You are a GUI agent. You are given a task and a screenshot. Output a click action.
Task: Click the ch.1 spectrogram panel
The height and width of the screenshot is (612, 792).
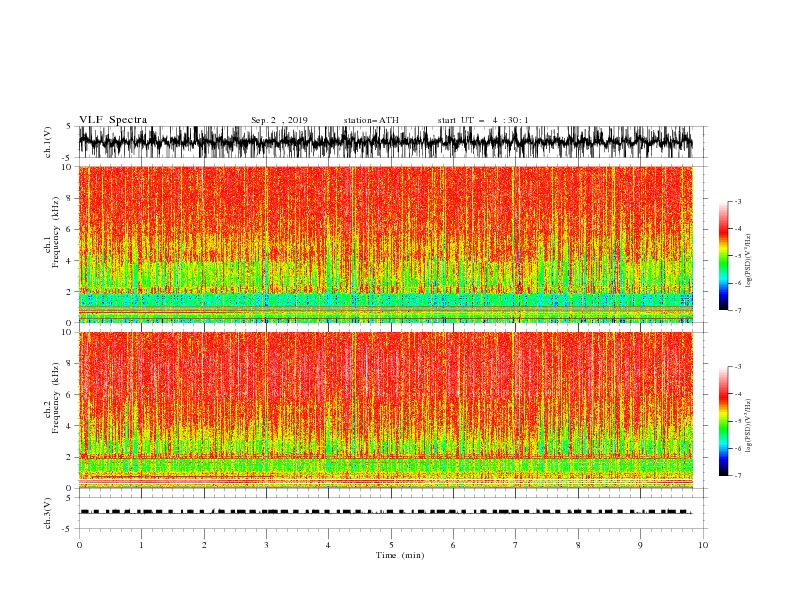(385, 244)
